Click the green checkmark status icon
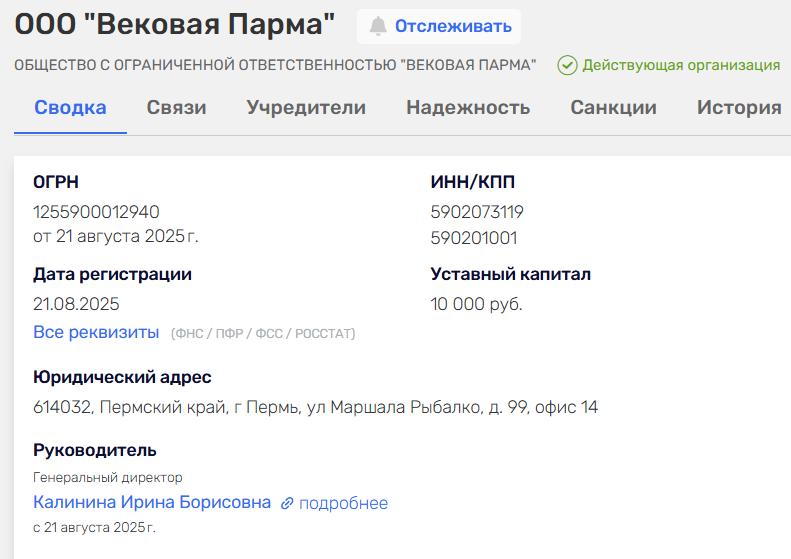 567,65
